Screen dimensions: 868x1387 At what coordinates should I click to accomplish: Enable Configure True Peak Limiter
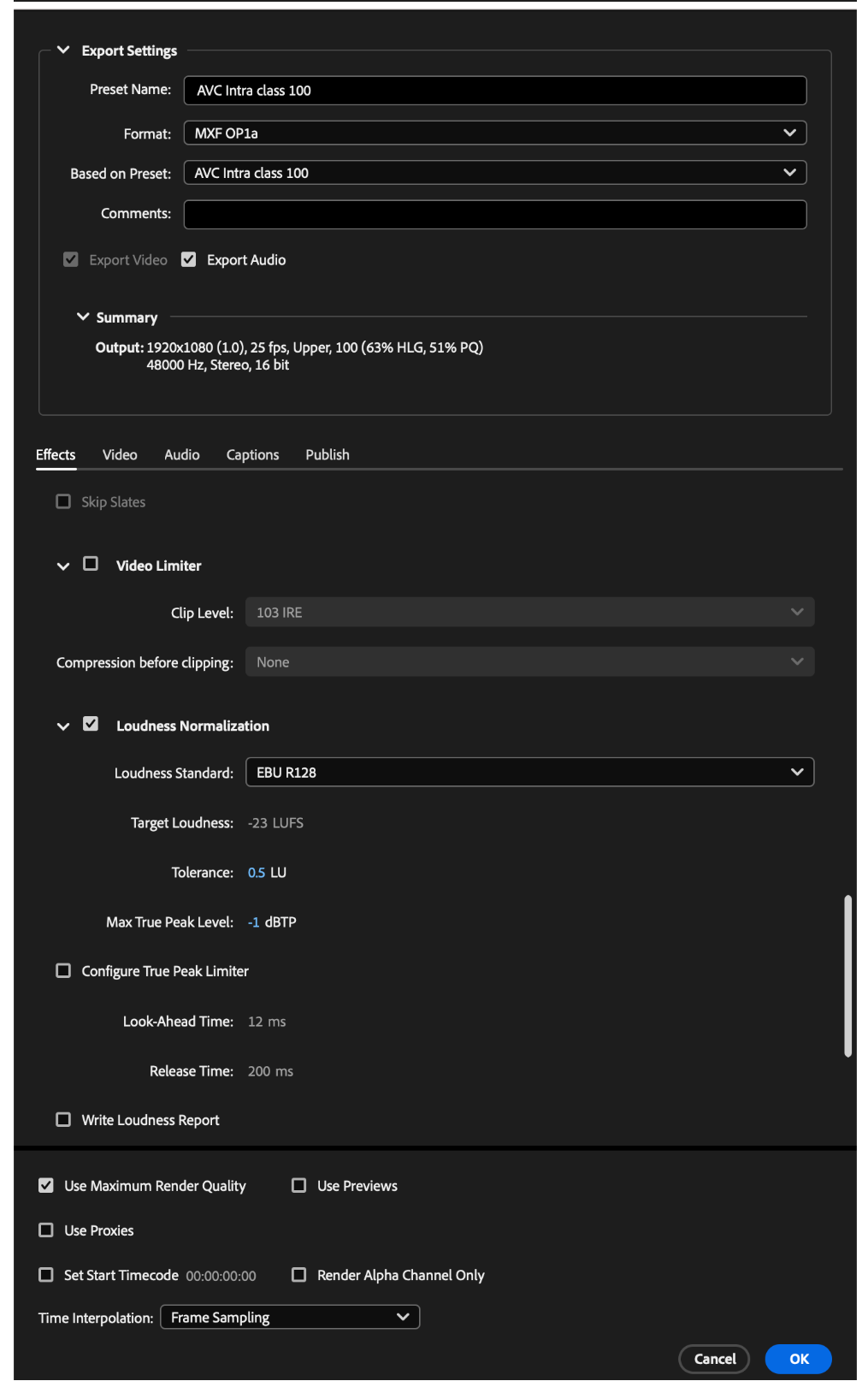63,971
